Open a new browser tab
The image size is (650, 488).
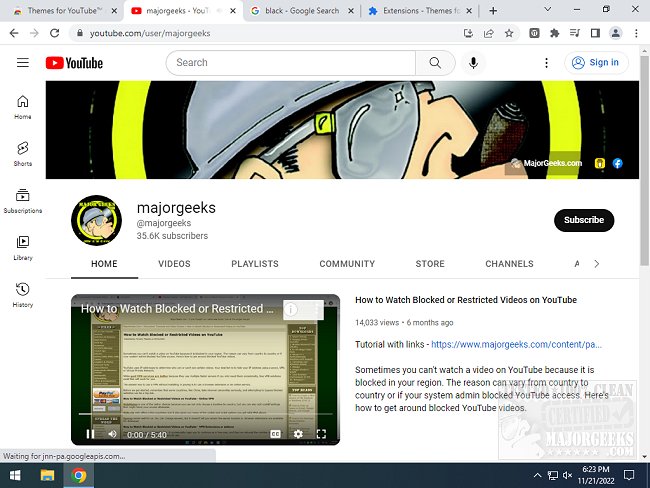tap(493, 11)
